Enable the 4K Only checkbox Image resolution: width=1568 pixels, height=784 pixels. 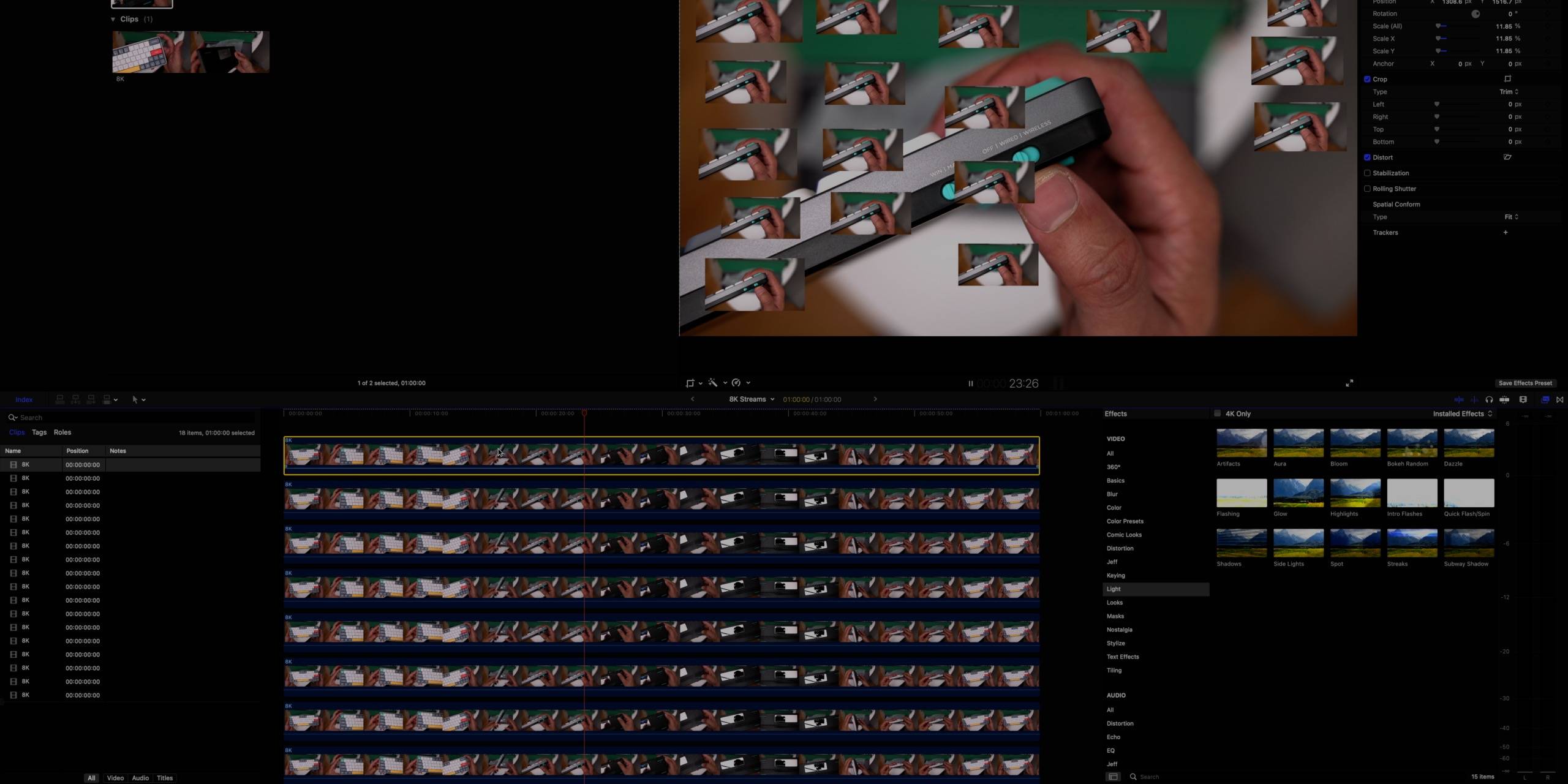click(x=1218, y=413)
